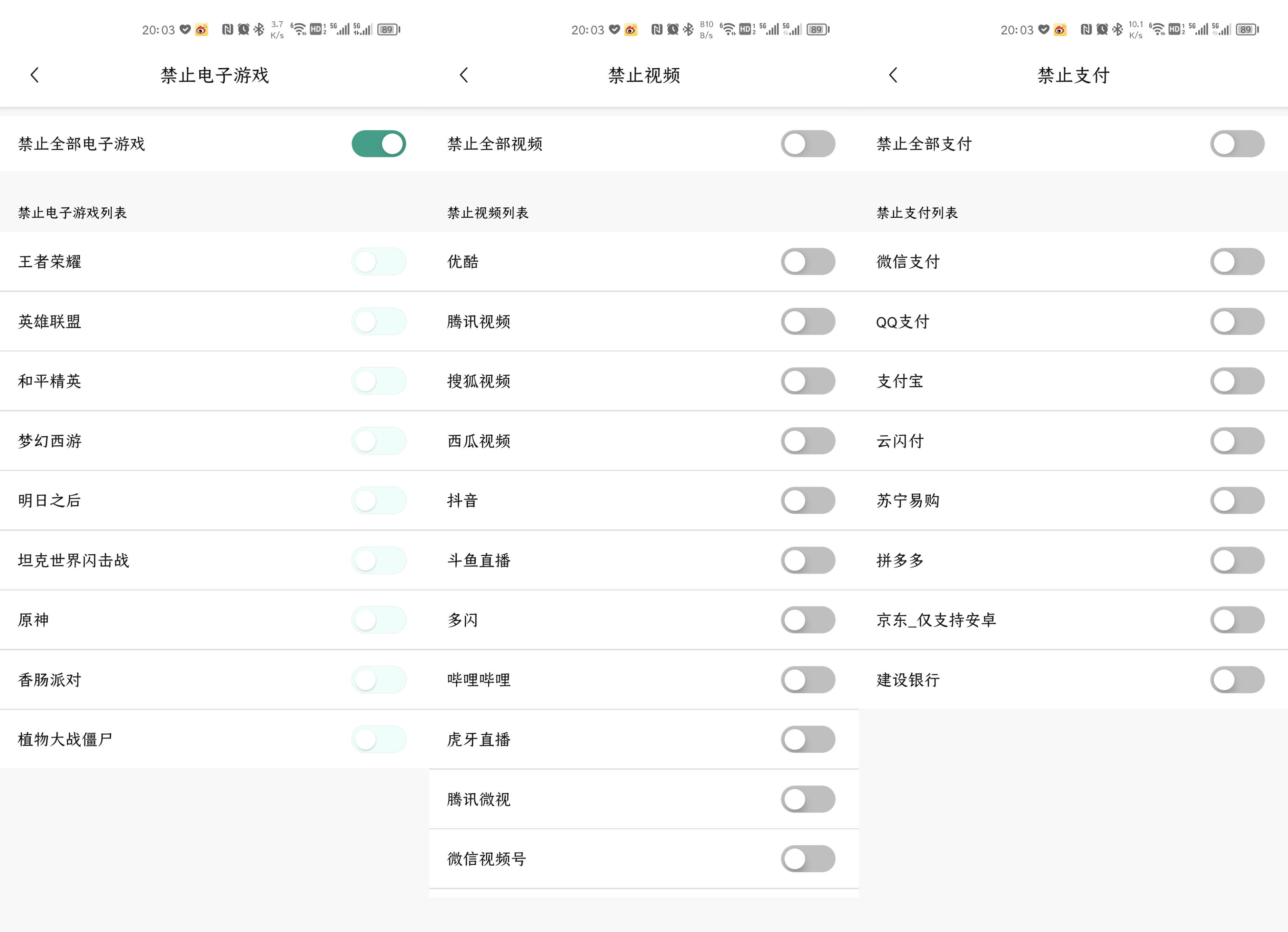The width and height of the screenshot is (1288, 932).
Task: Toggle the 梦幻西游 switch
Action: click(x=379, y=441)
